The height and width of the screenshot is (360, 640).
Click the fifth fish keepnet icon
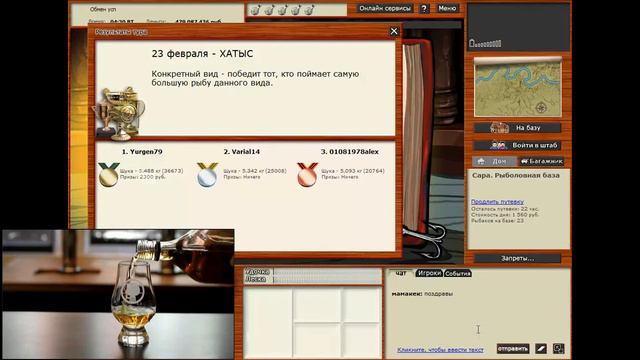tap(309, 9)
